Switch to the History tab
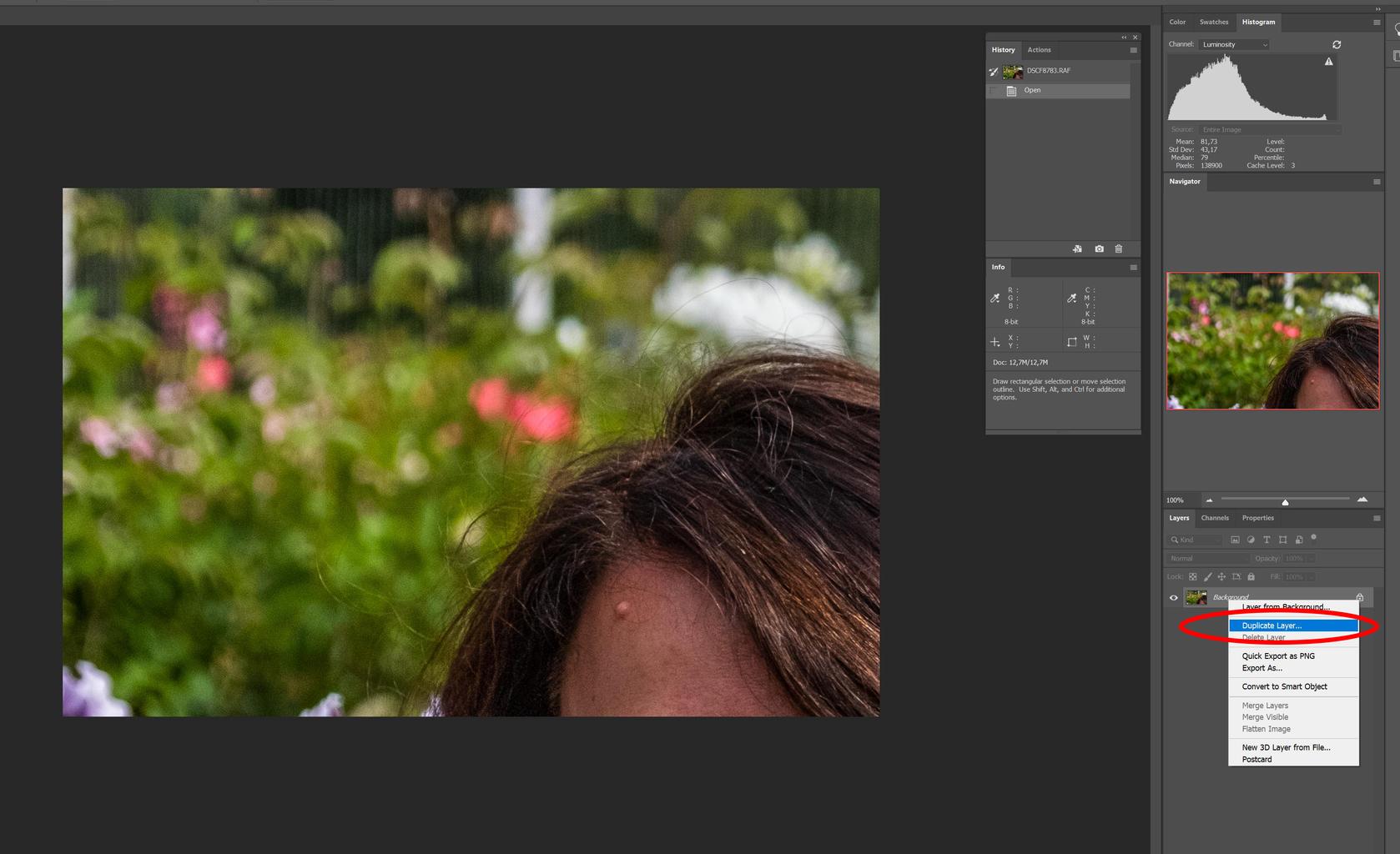Viewport: 1400px width, 854px height. 1003,50
